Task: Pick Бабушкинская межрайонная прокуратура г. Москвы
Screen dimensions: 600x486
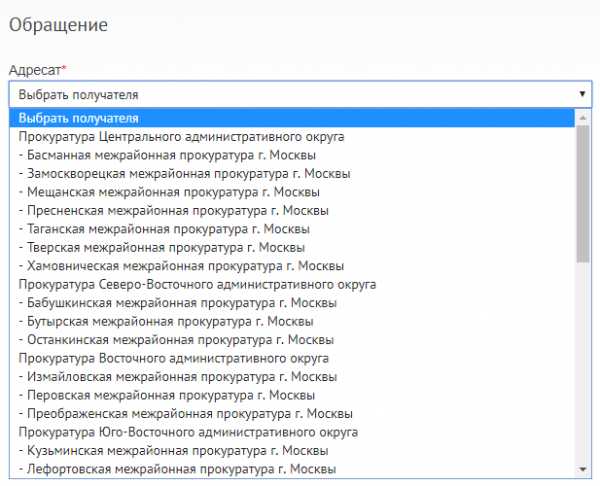Action: (x=292, y=303)
